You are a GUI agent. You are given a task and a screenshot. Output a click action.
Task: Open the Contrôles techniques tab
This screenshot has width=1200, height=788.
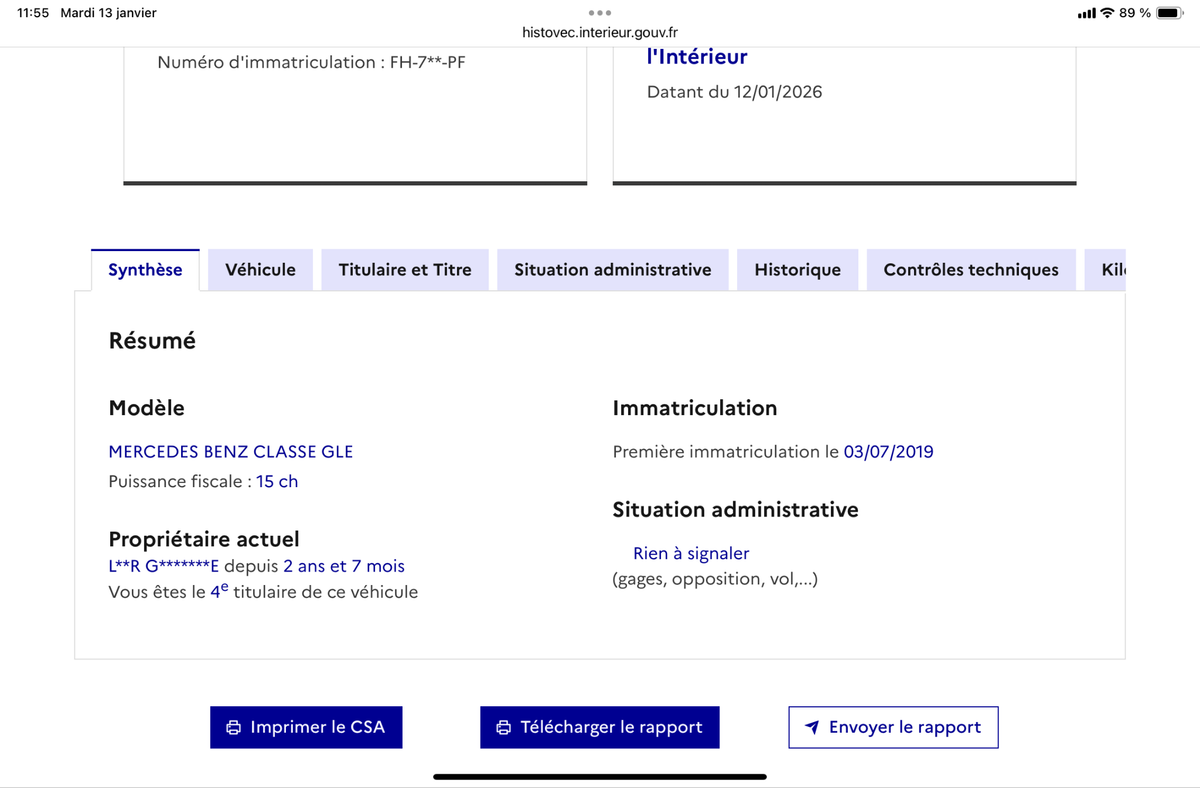point(971,270)
